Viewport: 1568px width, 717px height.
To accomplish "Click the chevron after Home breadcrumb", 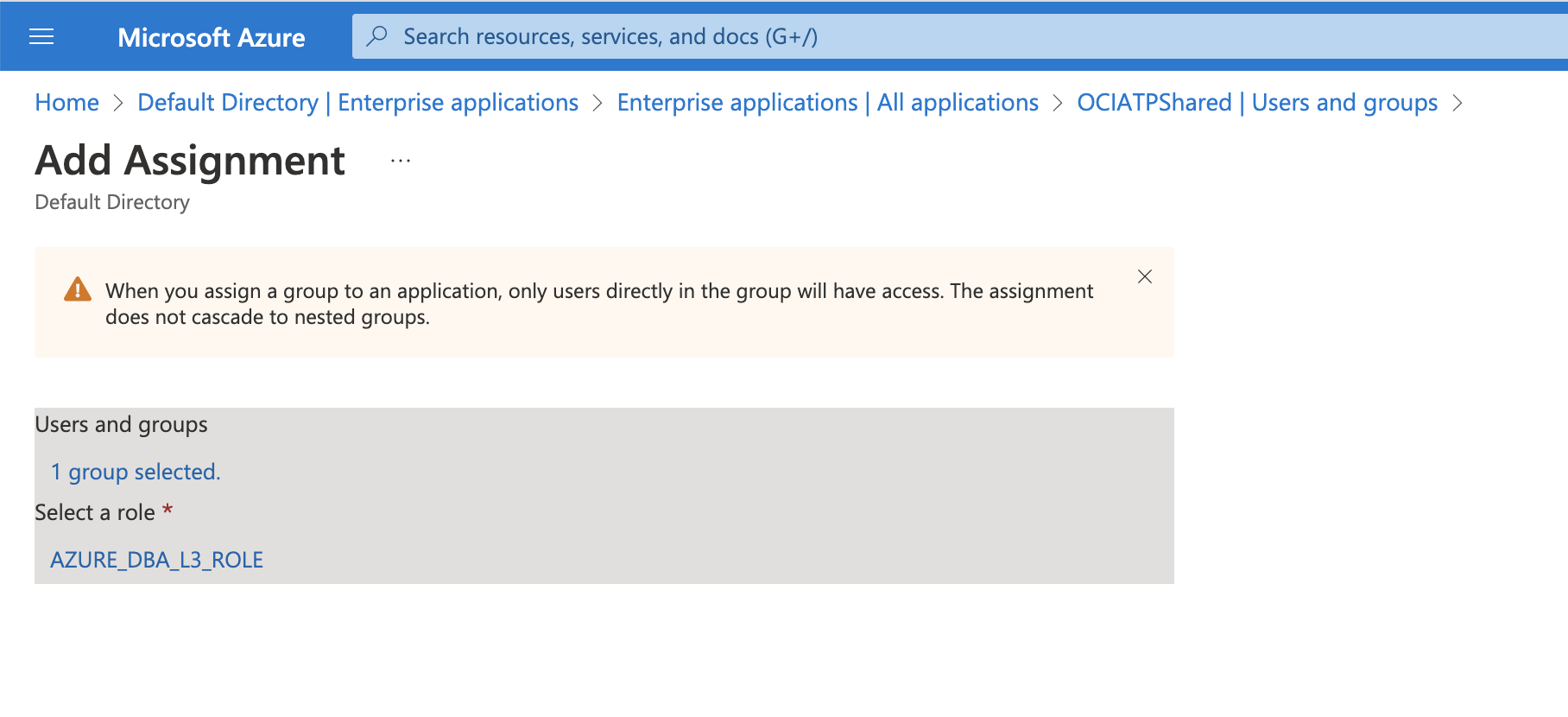I will tap(118, 103).
